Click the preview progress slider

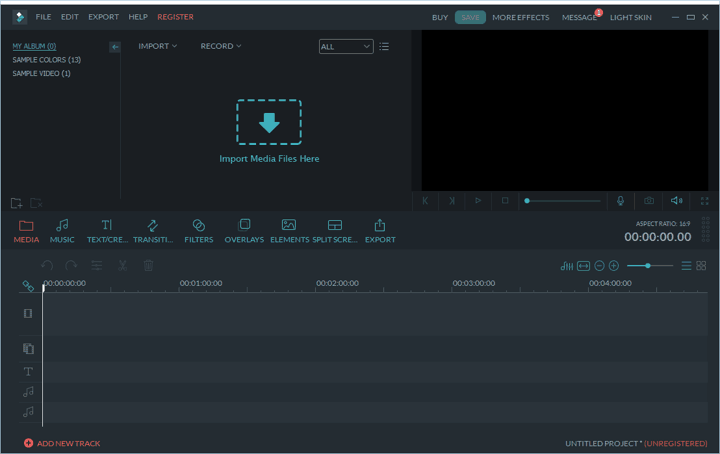[x=563, y=201]
